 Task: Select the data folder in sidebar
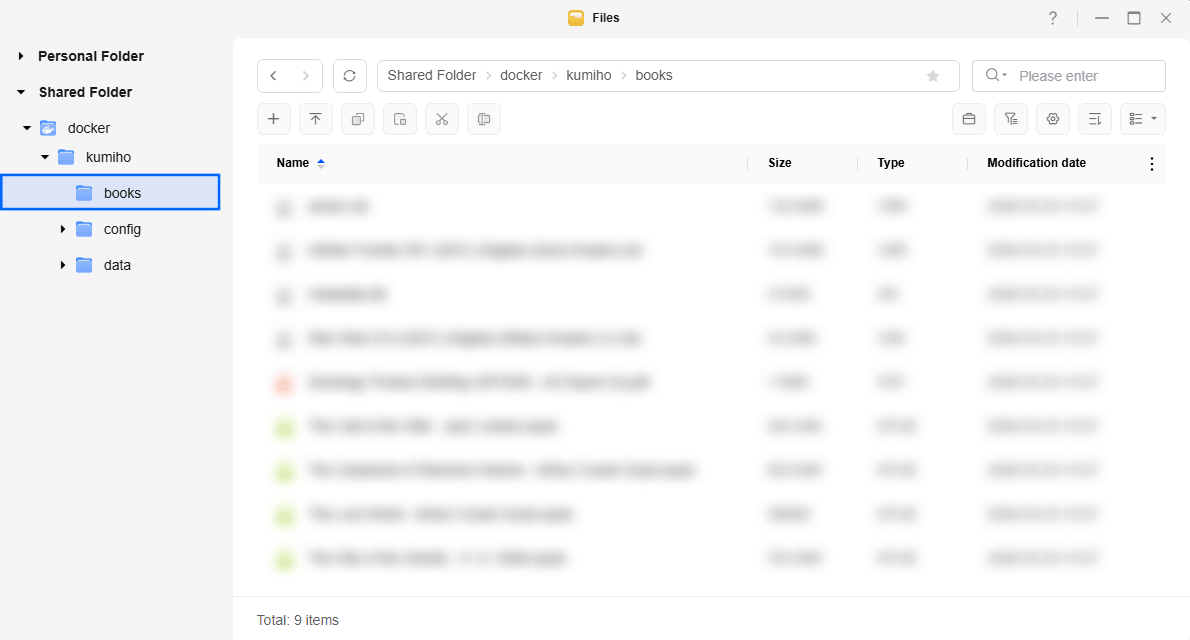click(x=117, y=266)
